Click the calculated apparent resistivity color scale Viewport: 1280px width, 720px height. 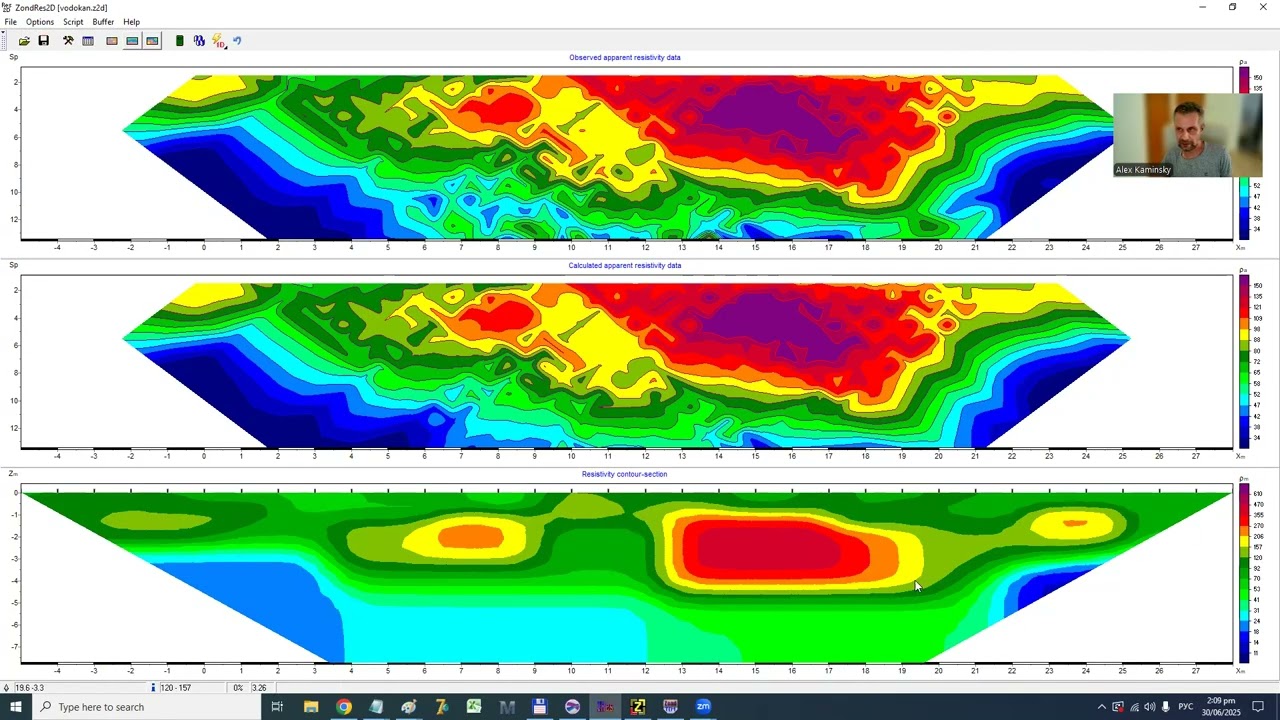tap(1246, 361)
